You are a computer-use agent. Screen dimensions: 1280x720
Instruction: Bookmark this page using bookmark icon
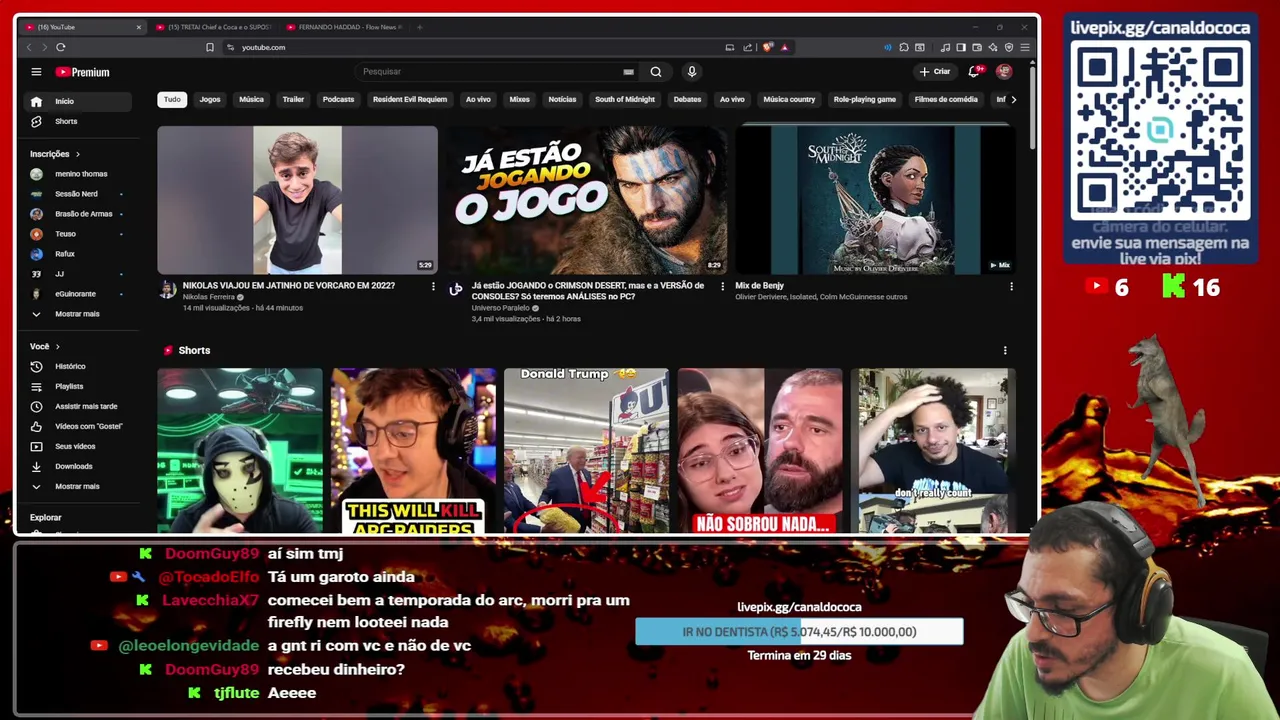coord(210,47)
